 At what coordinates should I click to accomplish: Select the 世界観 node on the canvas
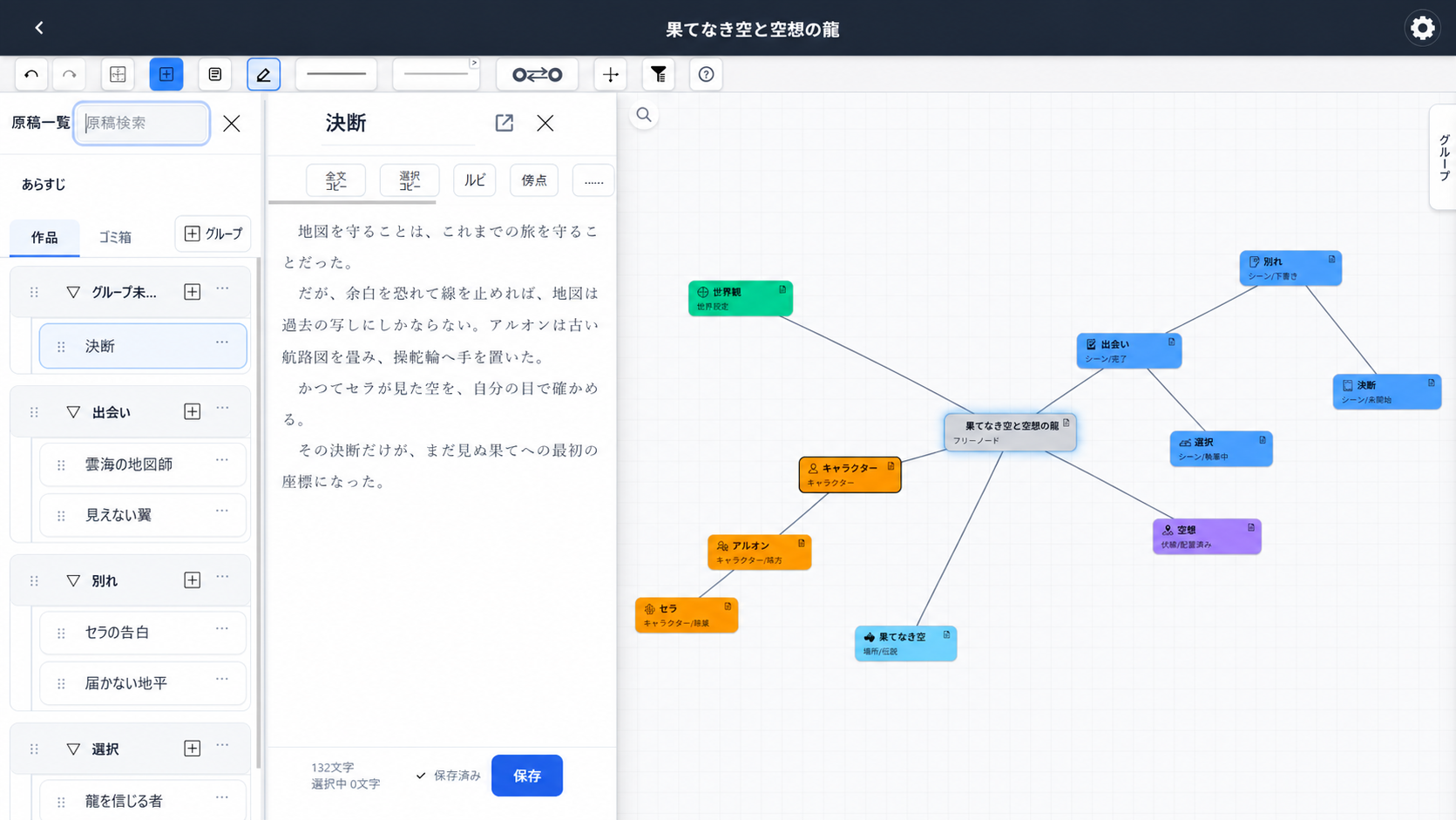741,298
